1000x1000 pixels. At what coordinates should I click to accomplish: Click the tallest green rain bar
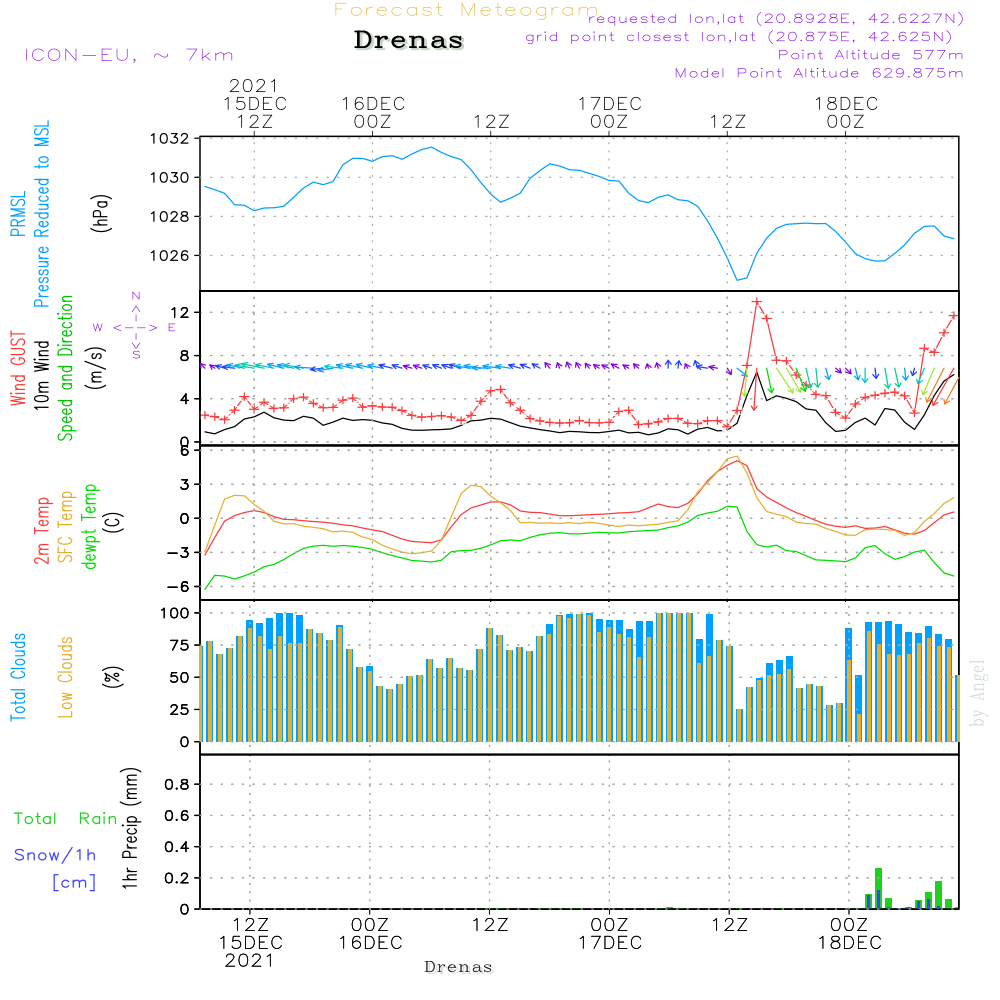[878, 888]
